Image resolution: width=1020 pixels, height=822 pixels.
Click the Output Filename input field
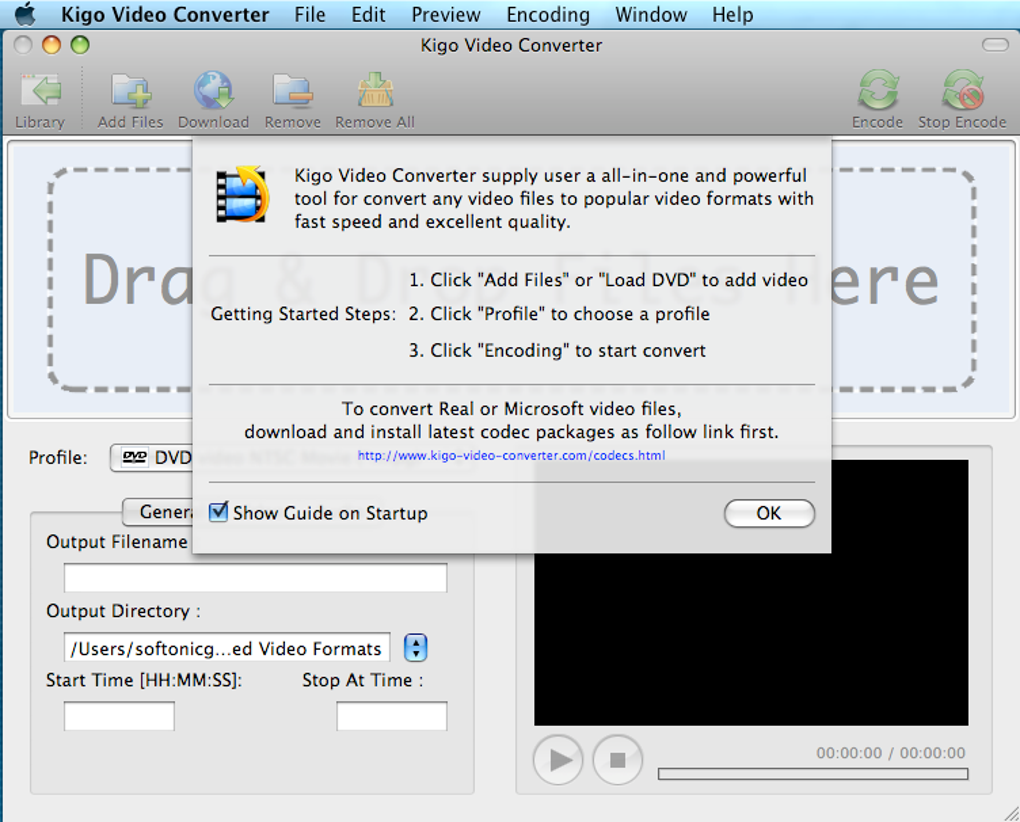(255, 577)
